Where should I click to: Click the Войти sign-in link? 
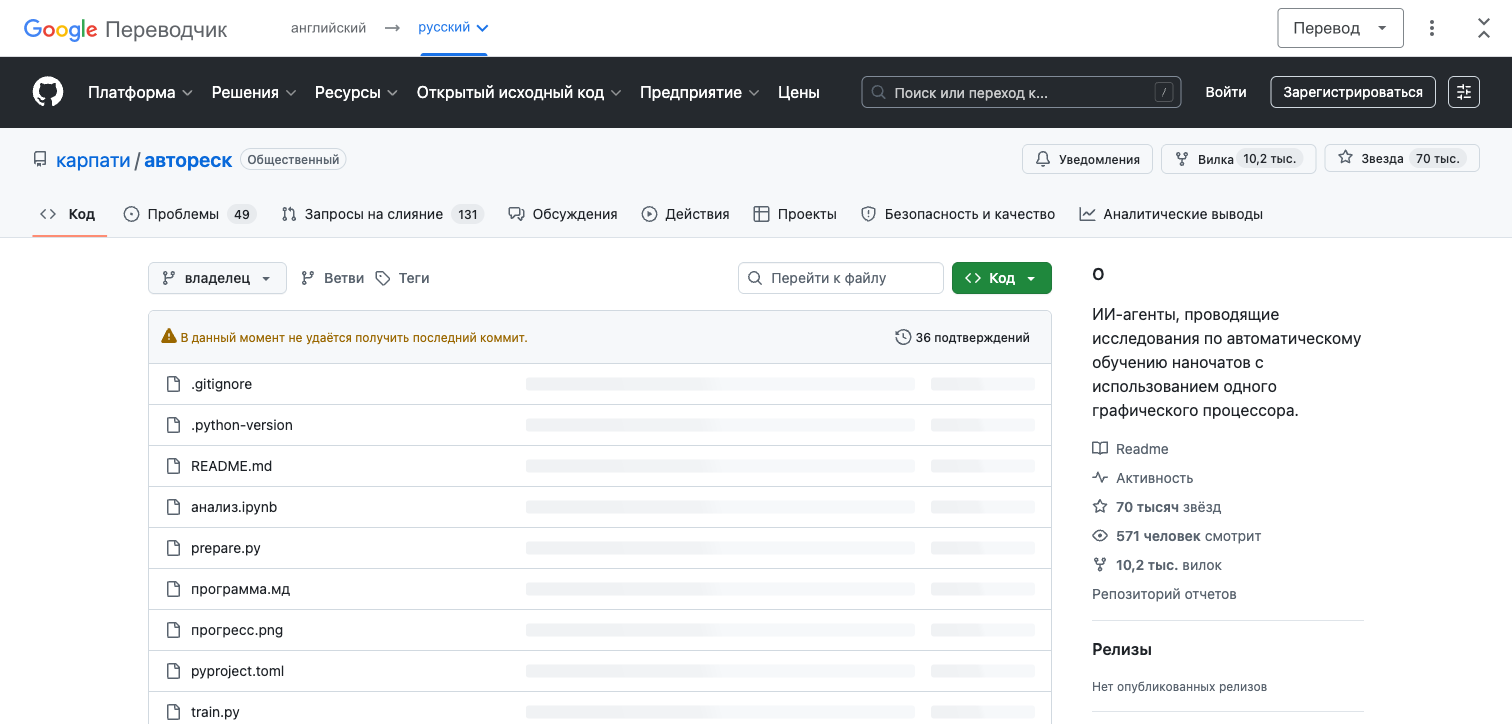(x=1226, y=92)
